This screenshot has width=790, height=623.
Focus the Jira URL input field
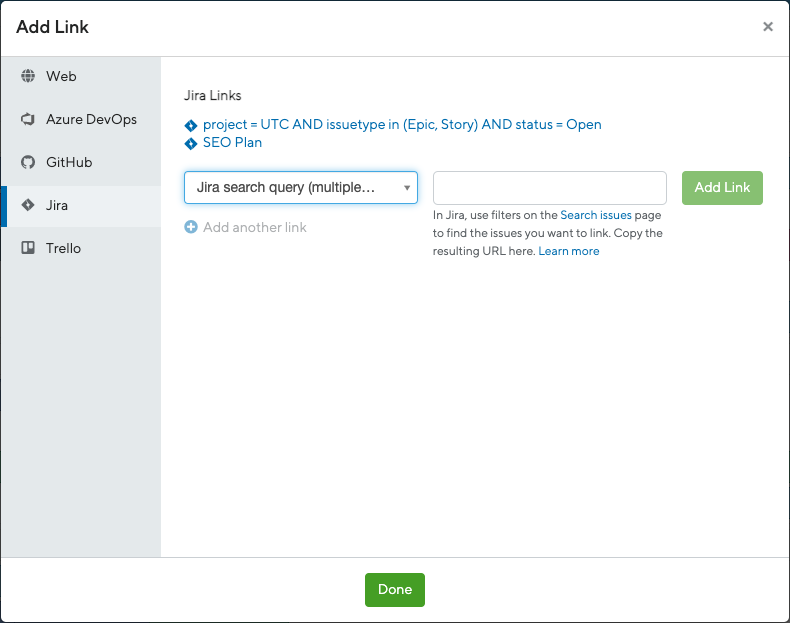point(549,188)
